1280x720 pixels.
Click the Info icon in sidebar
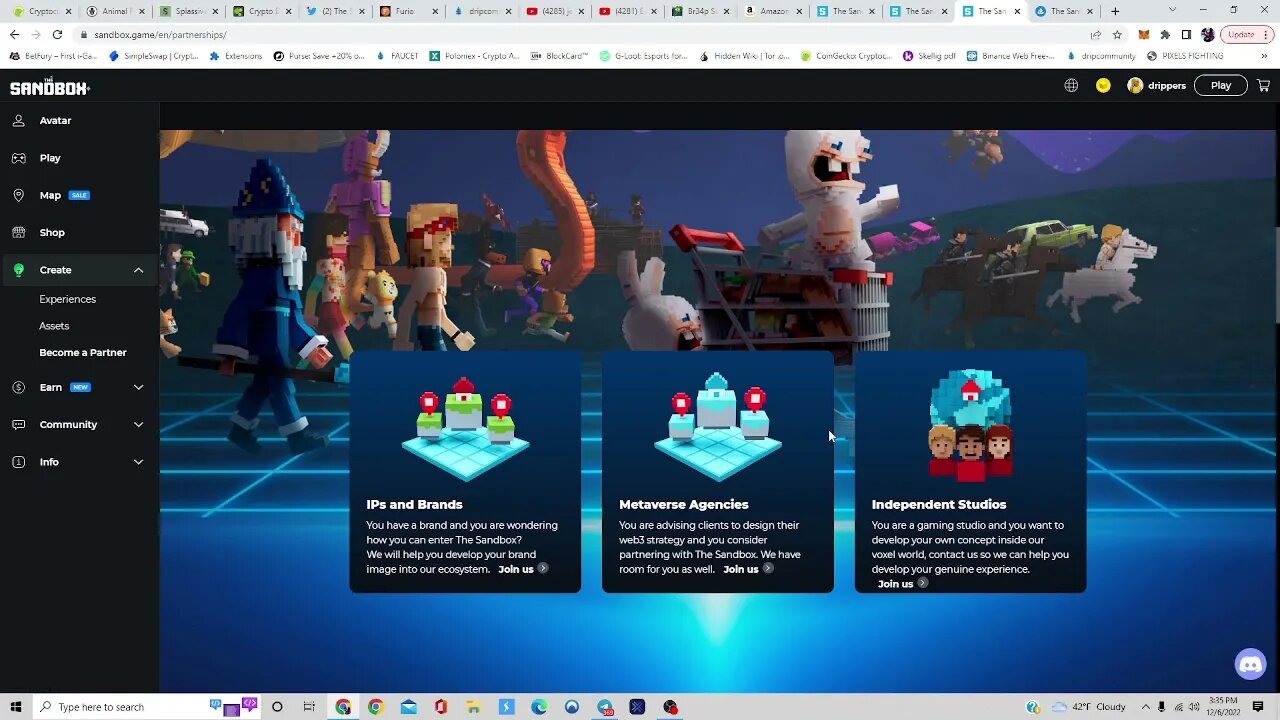tap(18, 462)
